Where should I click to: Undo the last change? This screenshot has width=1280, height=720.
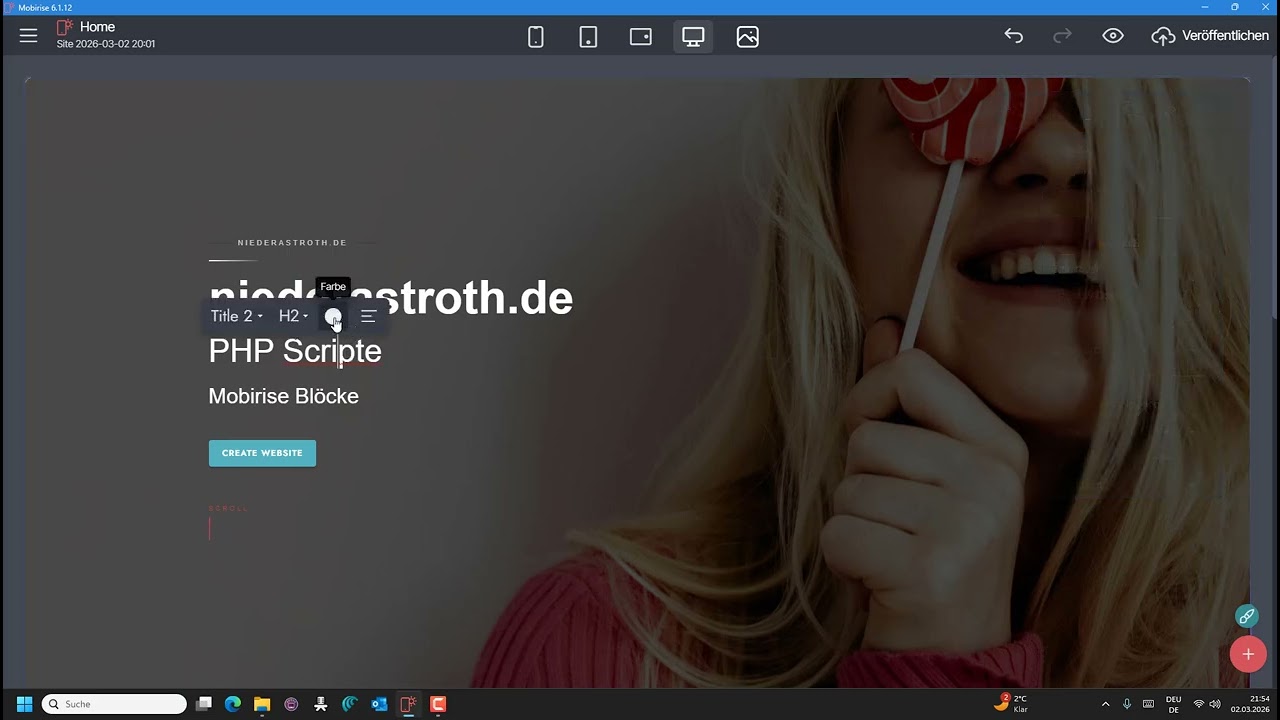pos(1014,36)
